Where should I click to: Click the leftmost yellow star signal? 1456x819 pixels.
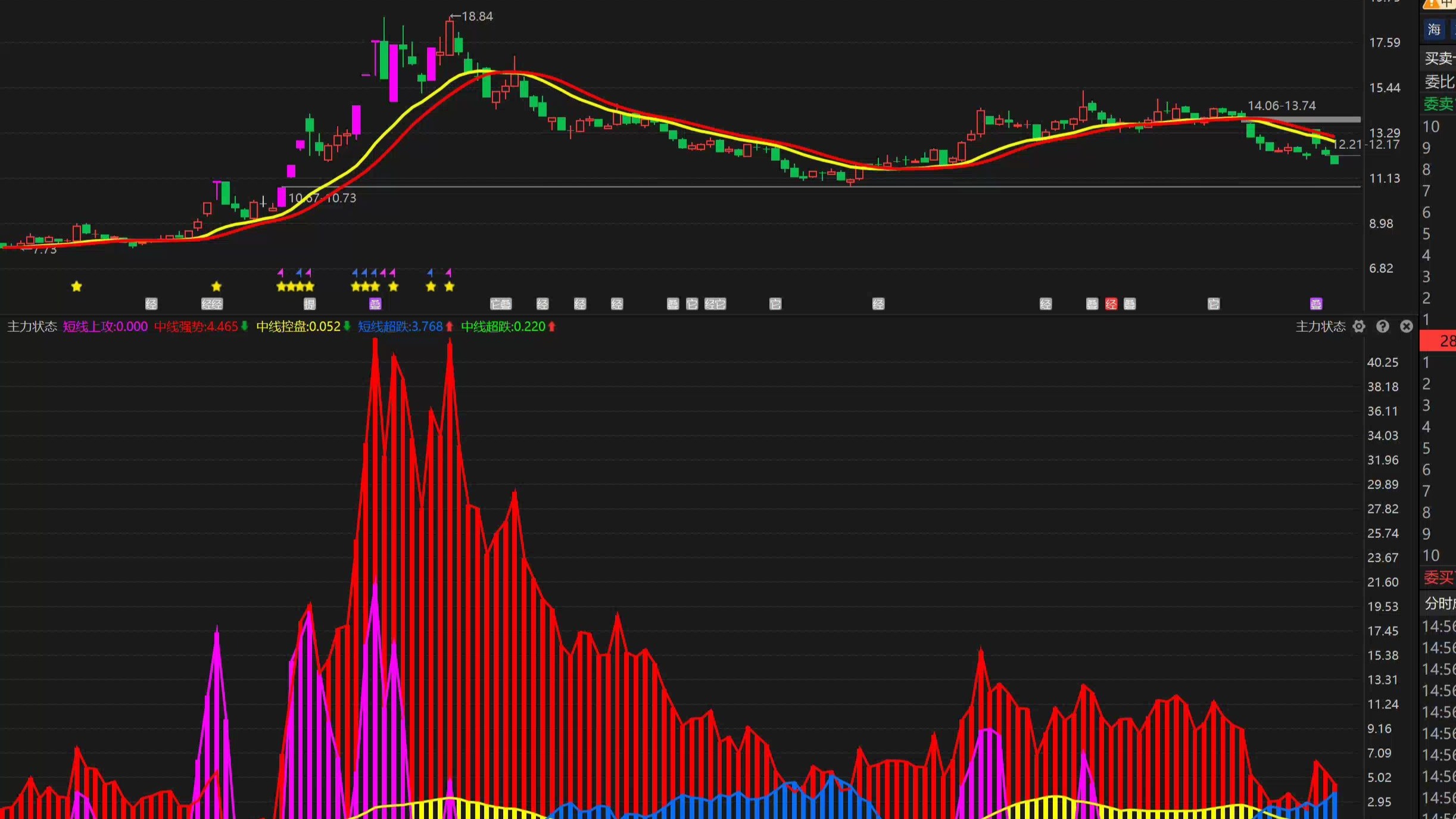point(76,287)
